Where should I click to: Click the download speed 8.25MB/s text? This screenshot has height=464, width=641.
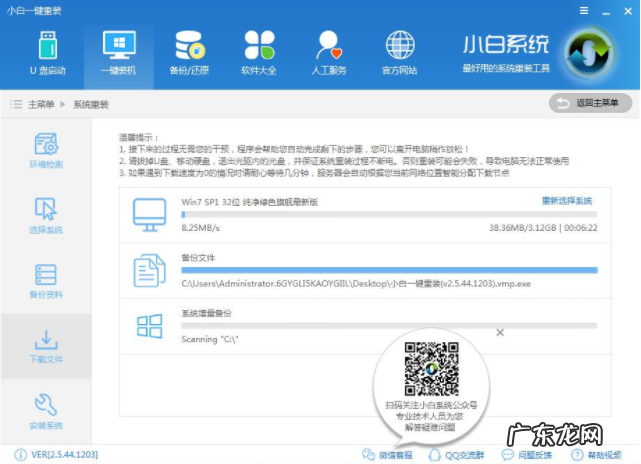point(201,228)
